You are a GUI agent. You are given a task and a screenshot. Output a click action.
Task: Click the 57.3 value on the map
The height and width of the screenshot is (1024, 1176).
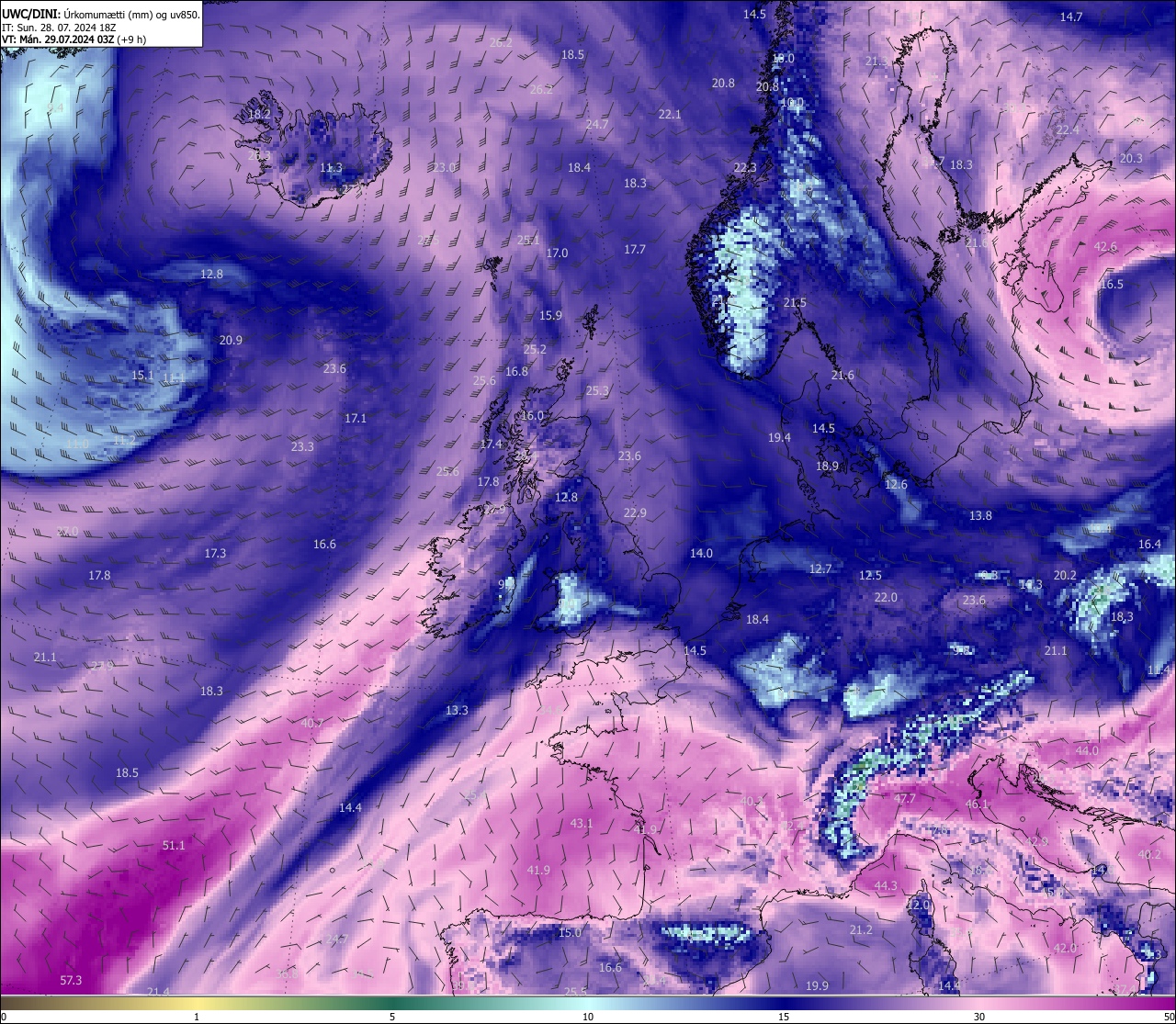pos(71,980)
